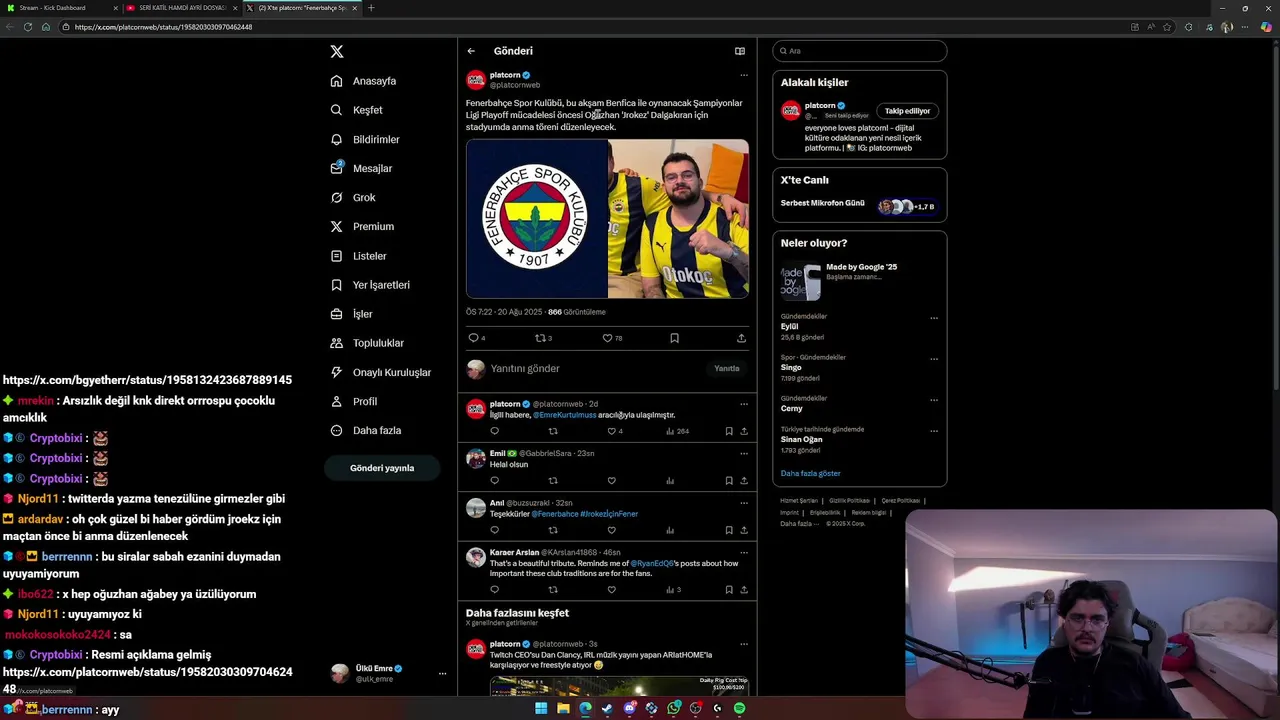The image size is (1280, 720).
Task: Click the Topluluklar people icon
Action: click(336, 343)
